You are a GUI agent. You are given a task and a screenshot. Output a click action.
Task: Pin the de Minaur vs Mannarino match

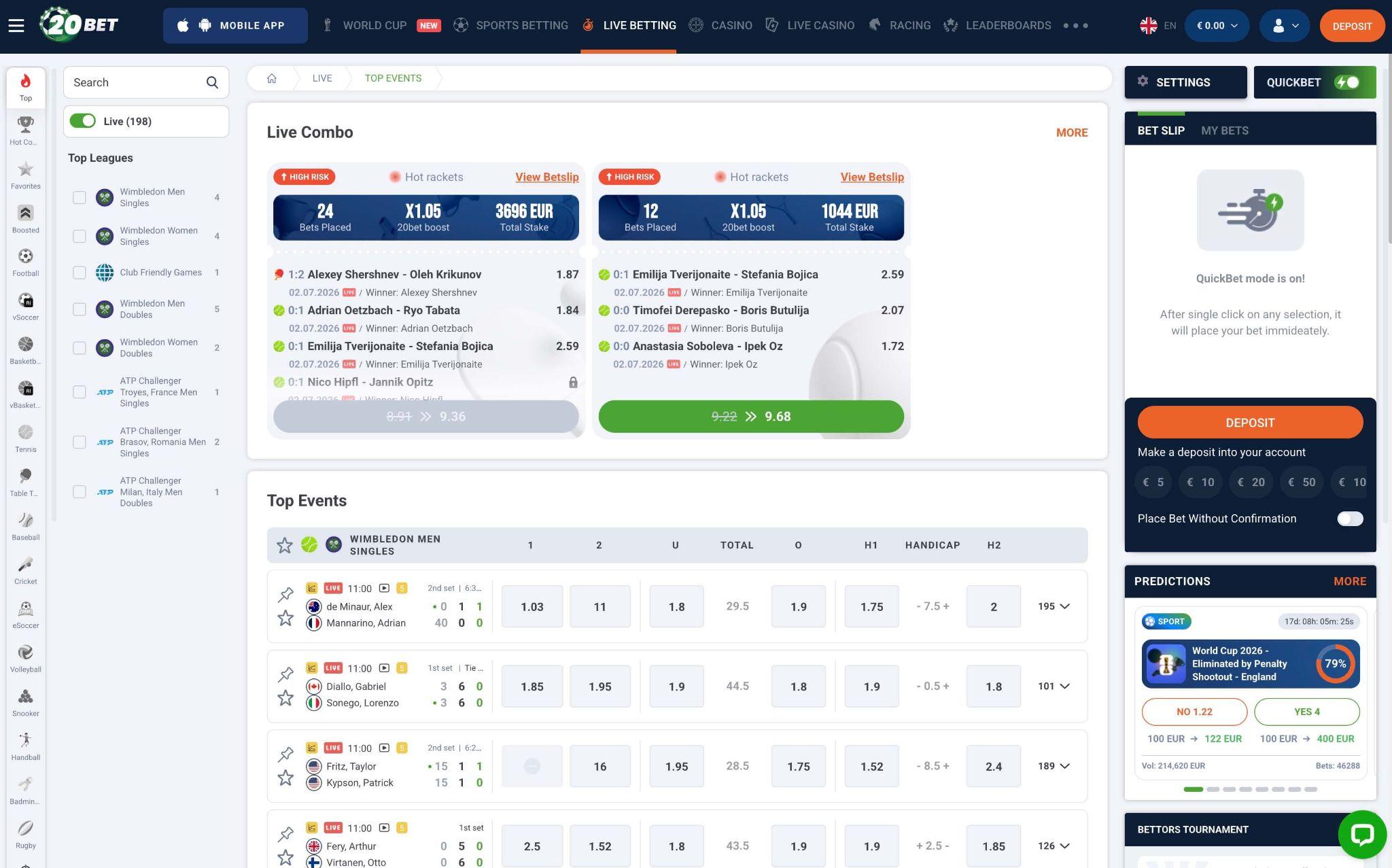coord(285,595)
